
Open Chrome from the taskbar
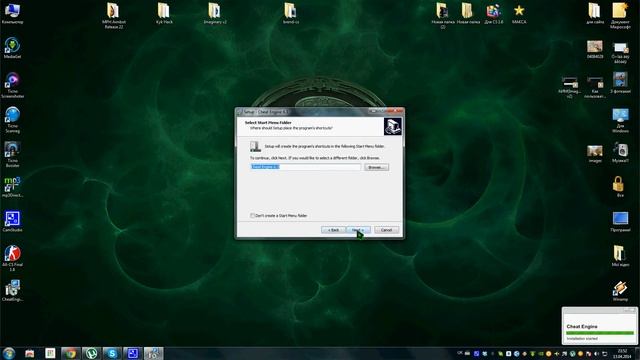tap(71, 353)
